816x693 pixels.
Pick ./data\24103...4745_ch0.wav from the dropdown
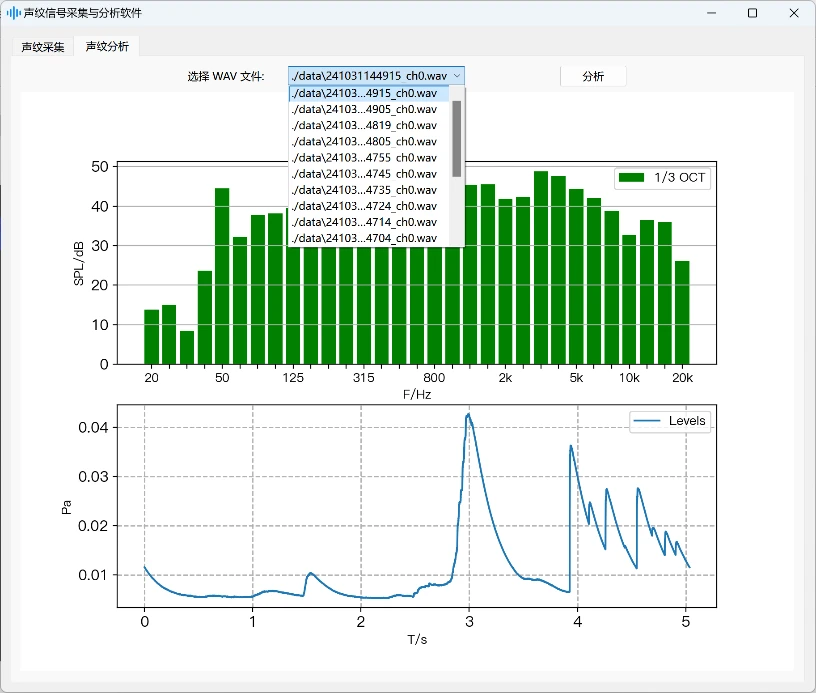(369, 174)
